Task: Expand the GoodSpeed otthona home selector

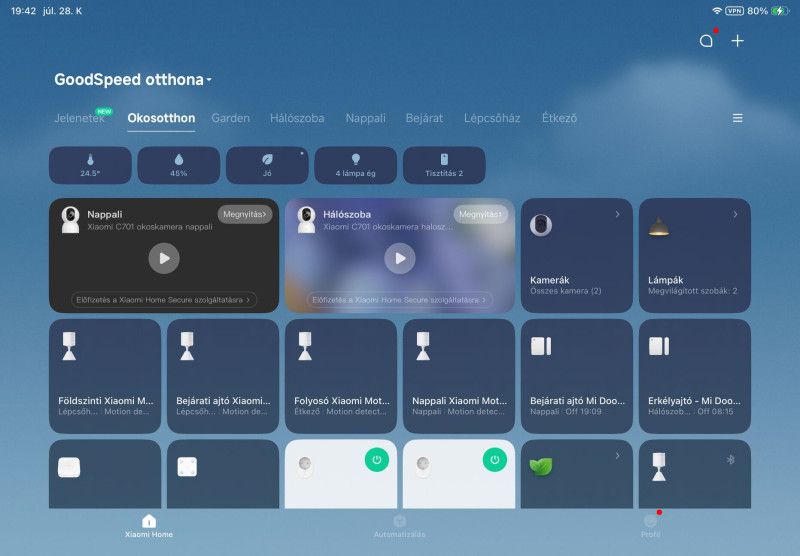Action: [133, 80]
